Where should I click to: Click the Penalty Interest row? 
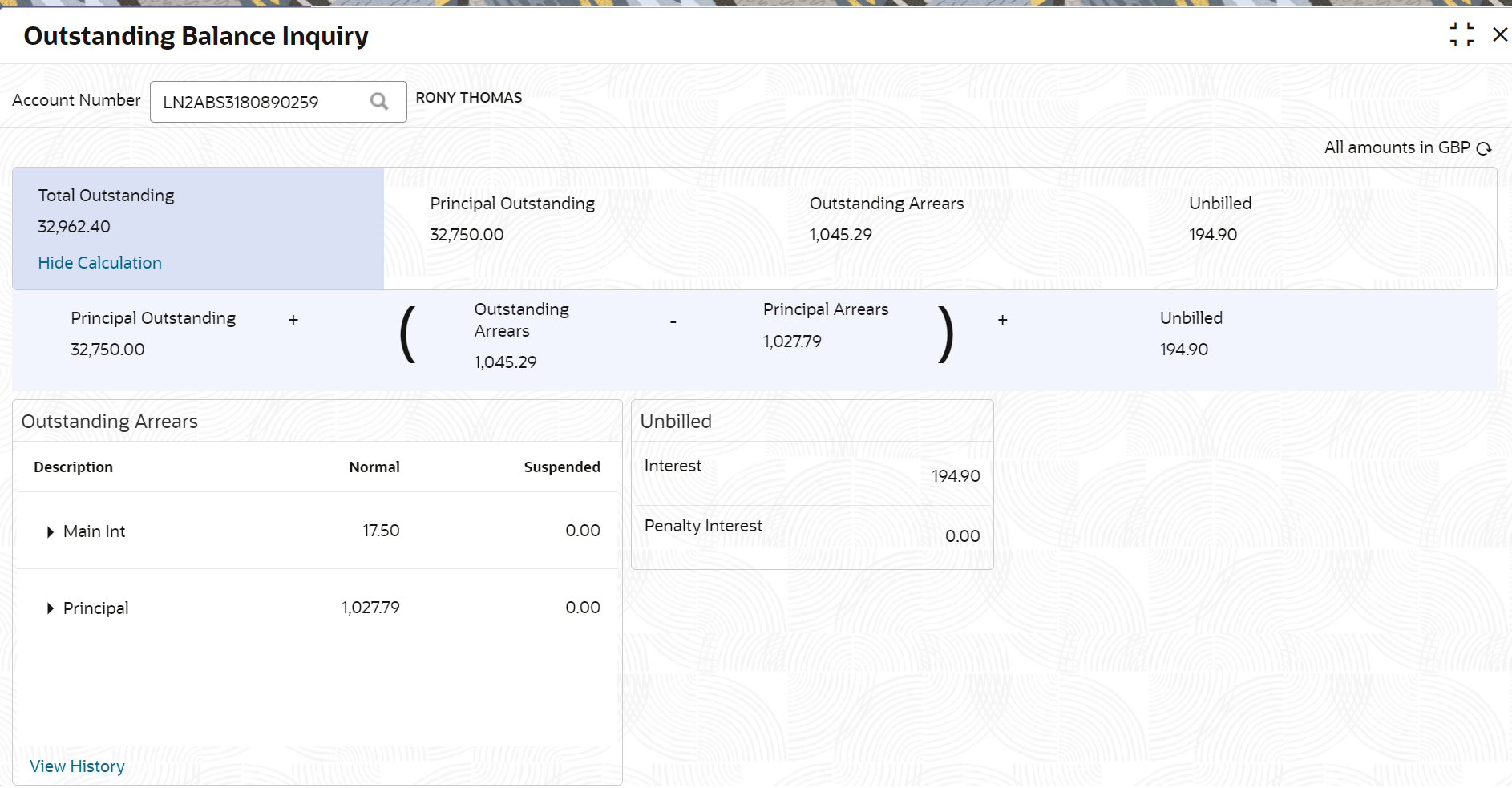(811, 531)
